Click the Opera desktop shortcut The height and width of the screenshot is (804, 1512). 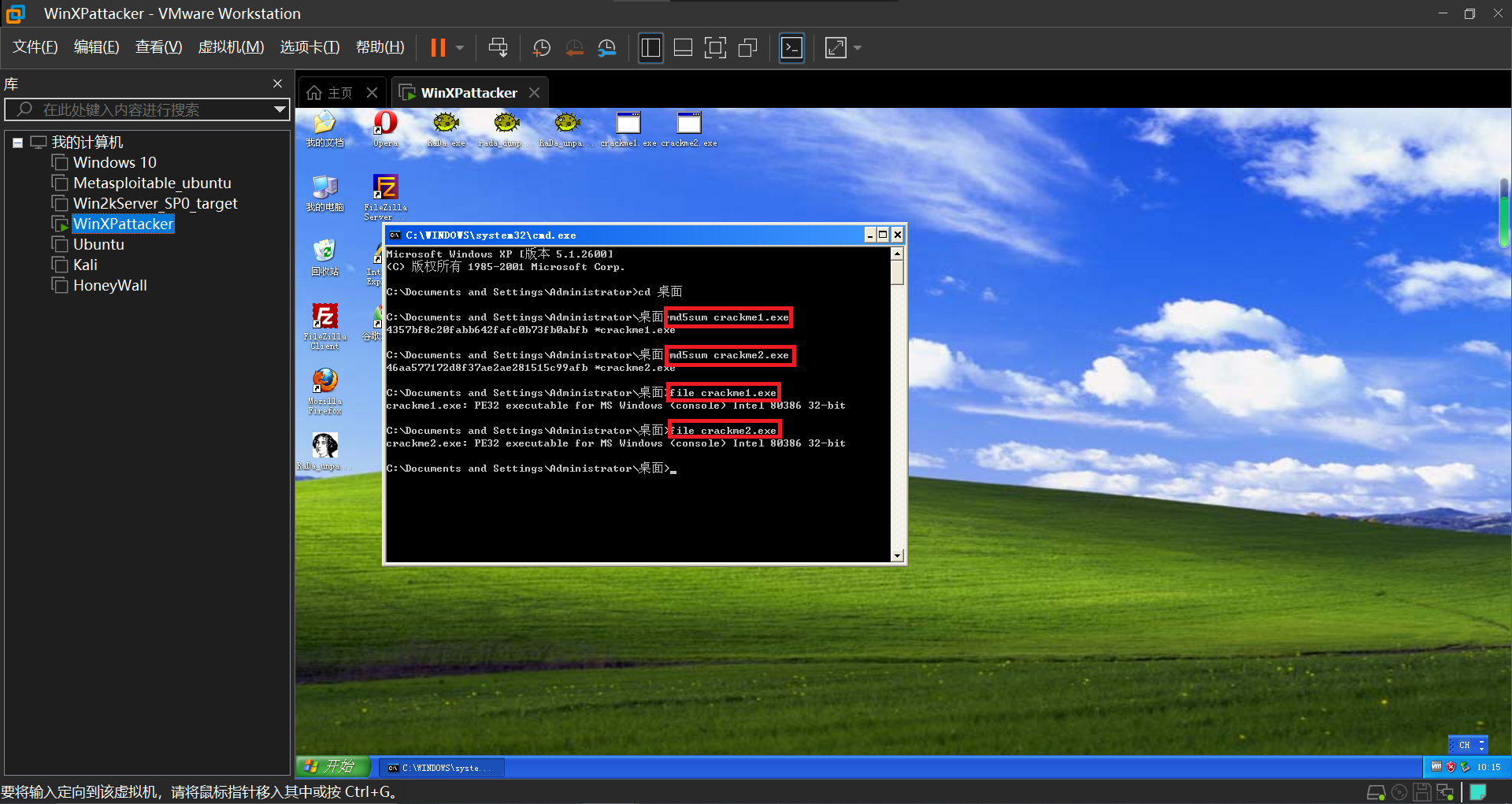click(385, 129)
